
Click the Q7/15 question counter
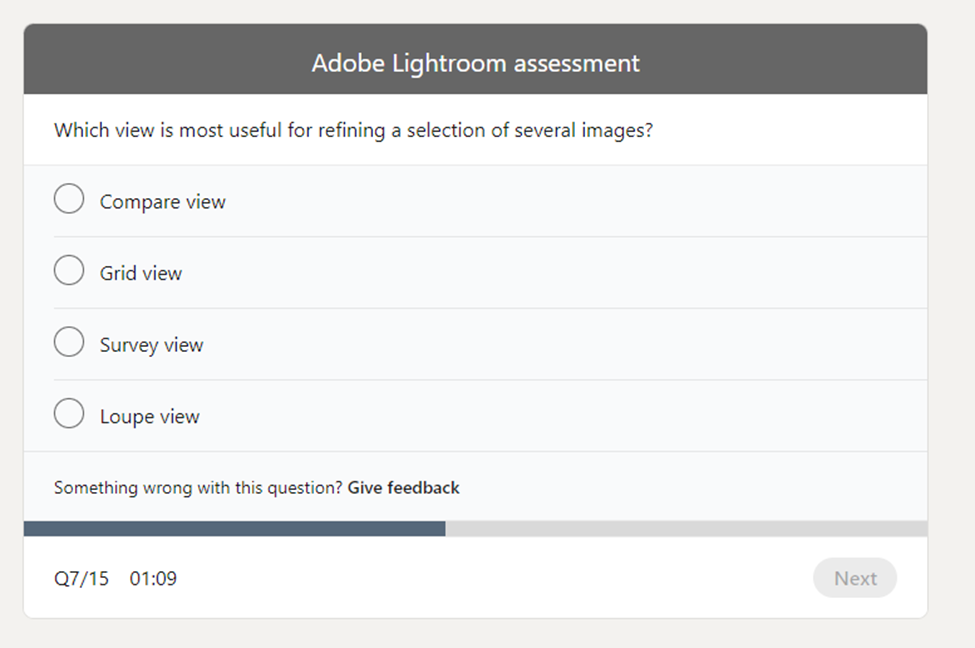pos(80,578)
